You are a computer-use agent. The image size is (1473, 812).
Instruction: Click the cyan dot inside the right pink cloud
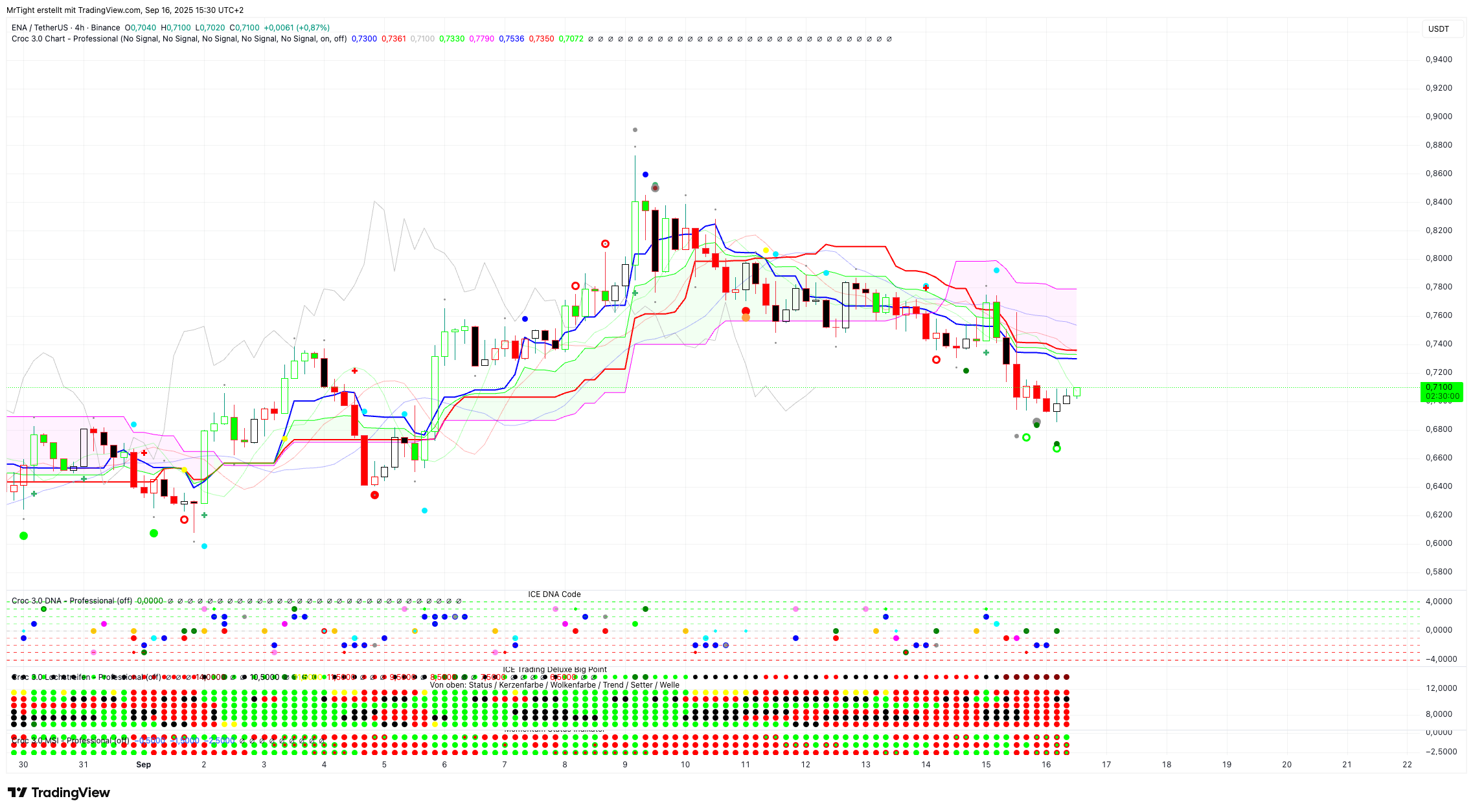996,270
